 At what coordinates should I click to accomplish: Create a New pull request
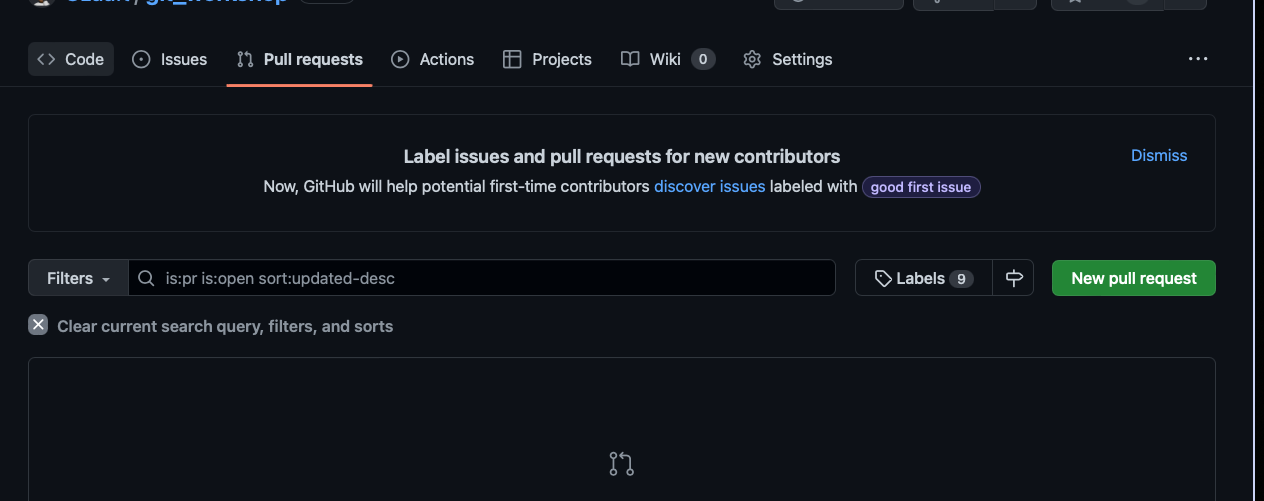point(1134,278)
